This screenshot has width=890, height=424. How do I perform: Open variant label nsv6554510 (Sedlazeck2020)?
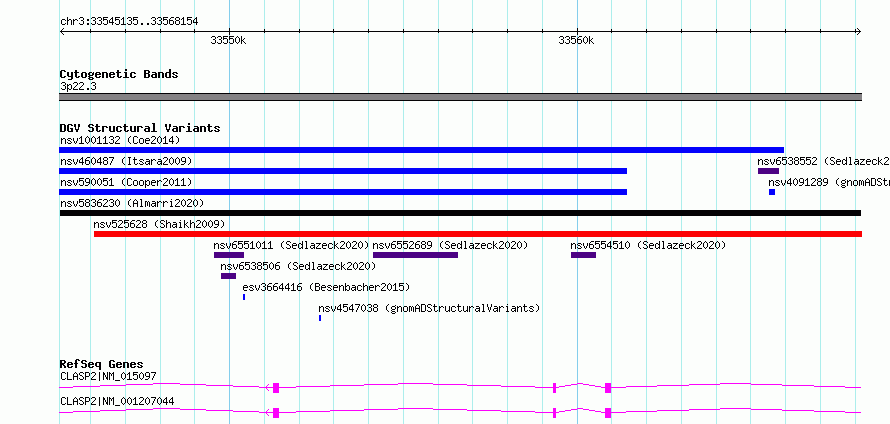coord(648,245)
